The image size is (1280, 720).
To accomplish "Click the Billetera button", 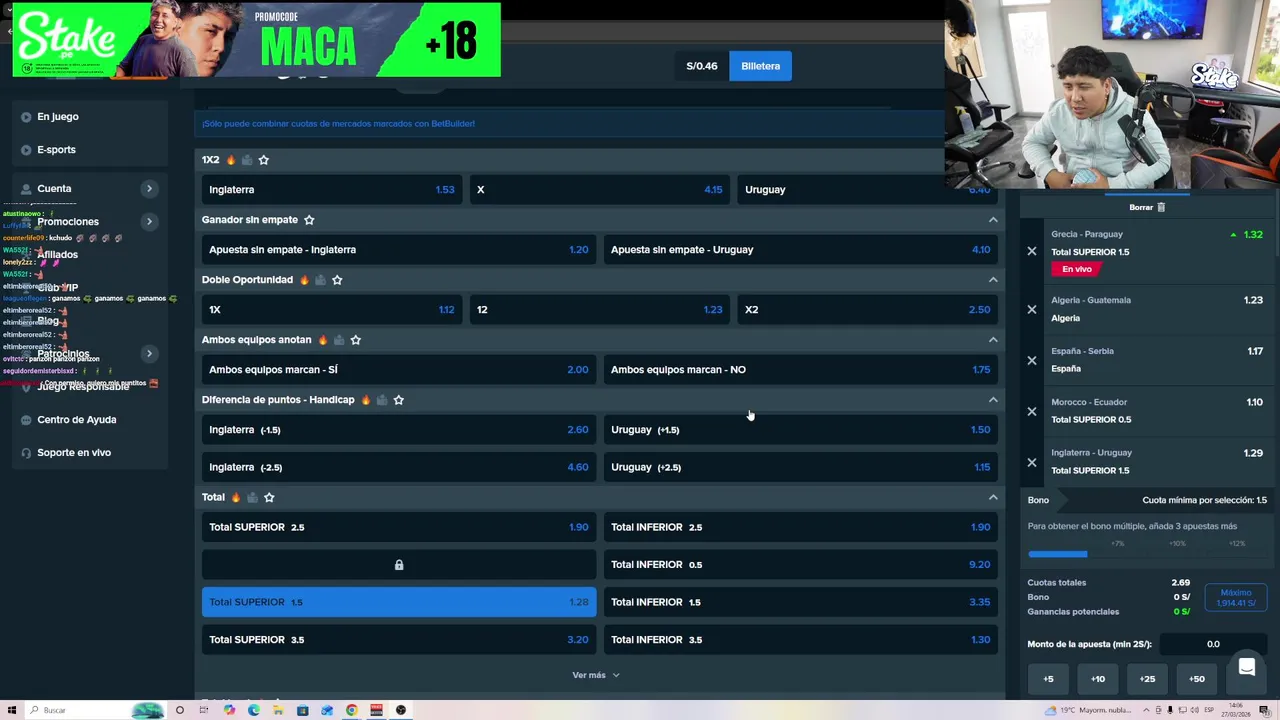I will click(760, 66).
